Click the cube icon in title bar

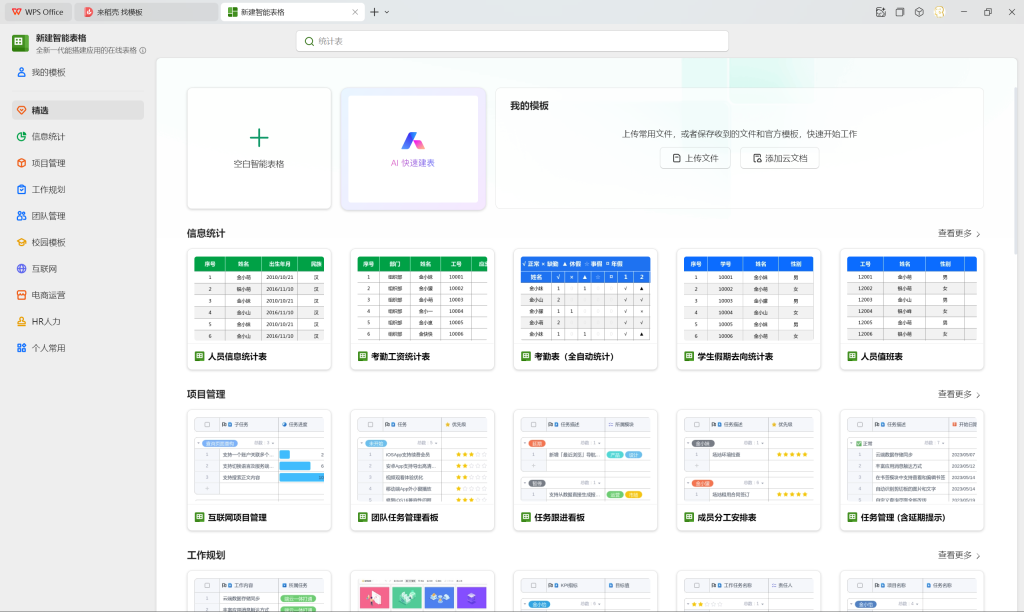(918, 12)
